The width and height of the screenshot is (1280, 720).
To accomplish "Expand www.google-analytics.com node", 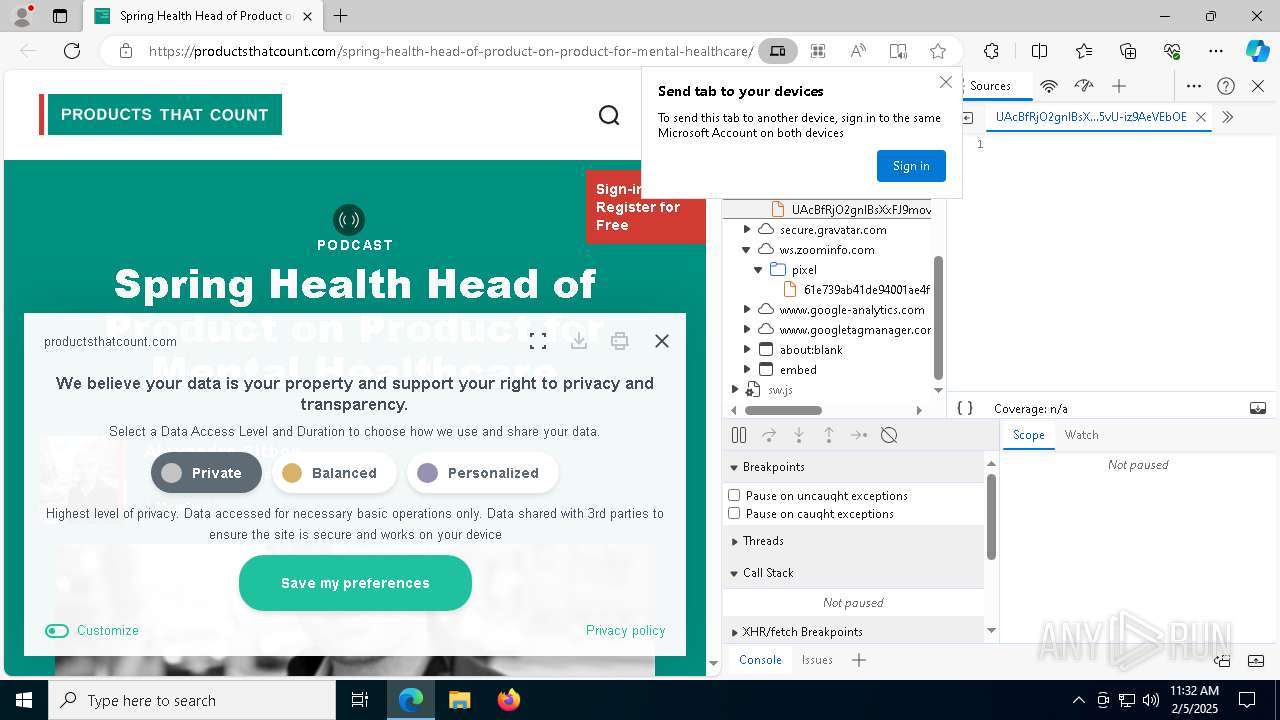I will pos(746,309).
